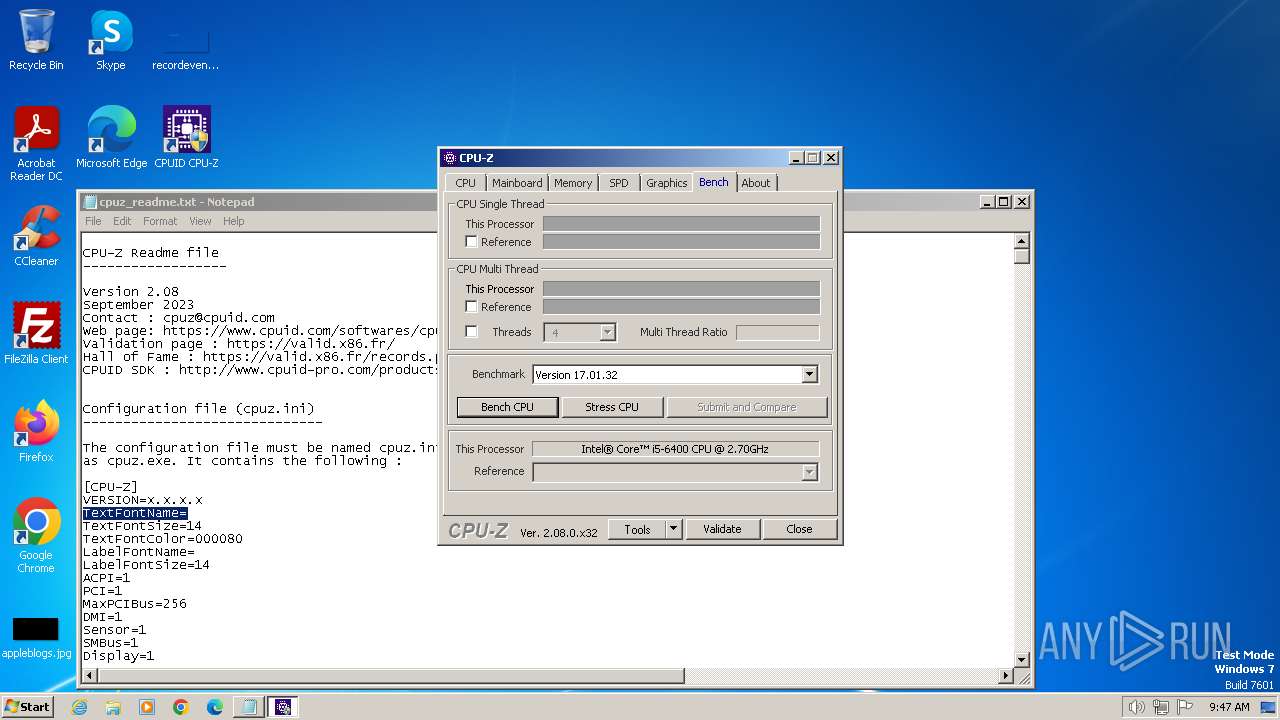Launch CCleaner from the desktop
Image resolution: width=1280 pixels, height=720 pixels.
36,236
